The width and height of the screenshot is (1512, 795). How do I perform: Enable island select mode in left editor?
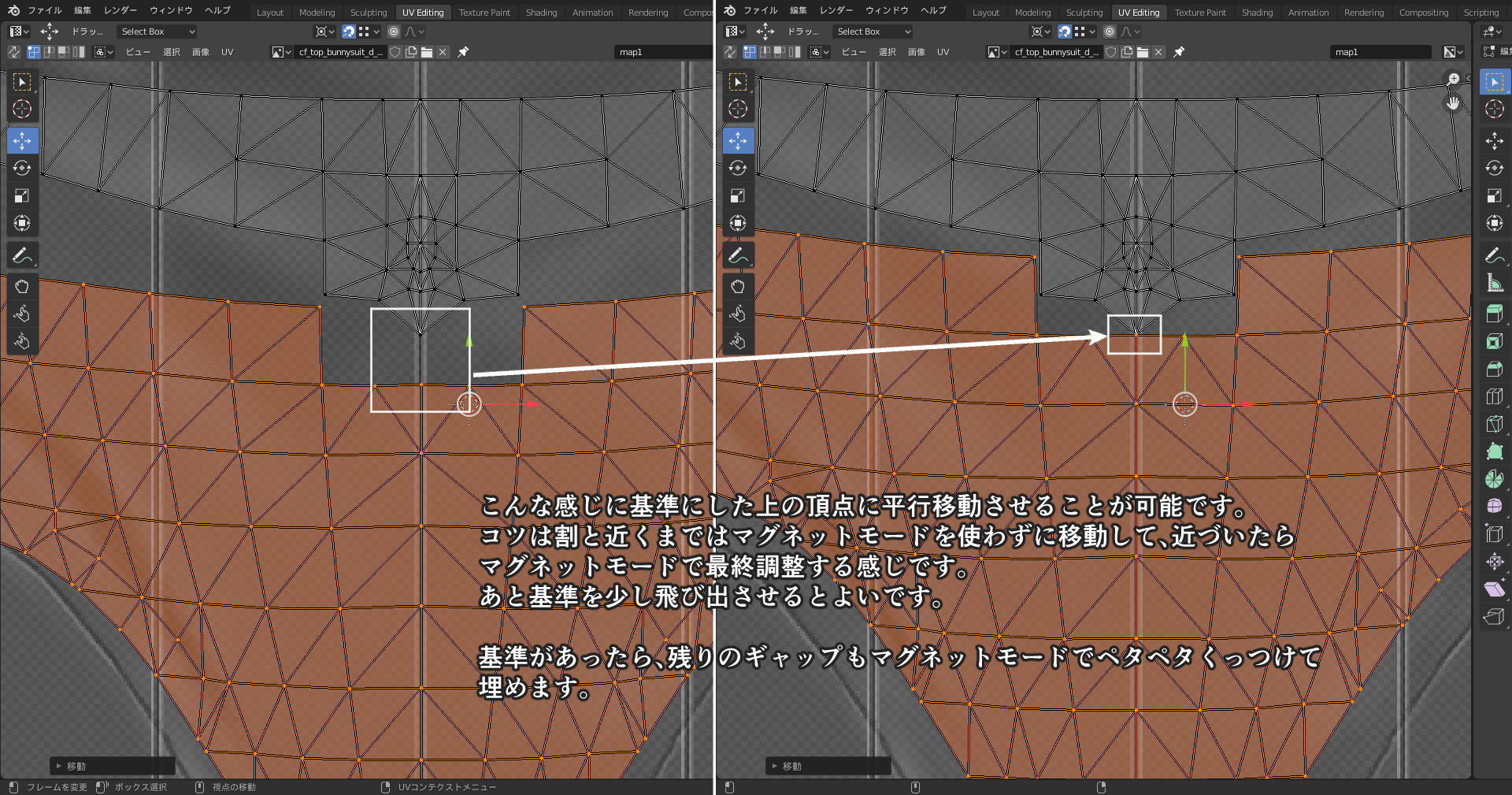(x=79, y=52)
